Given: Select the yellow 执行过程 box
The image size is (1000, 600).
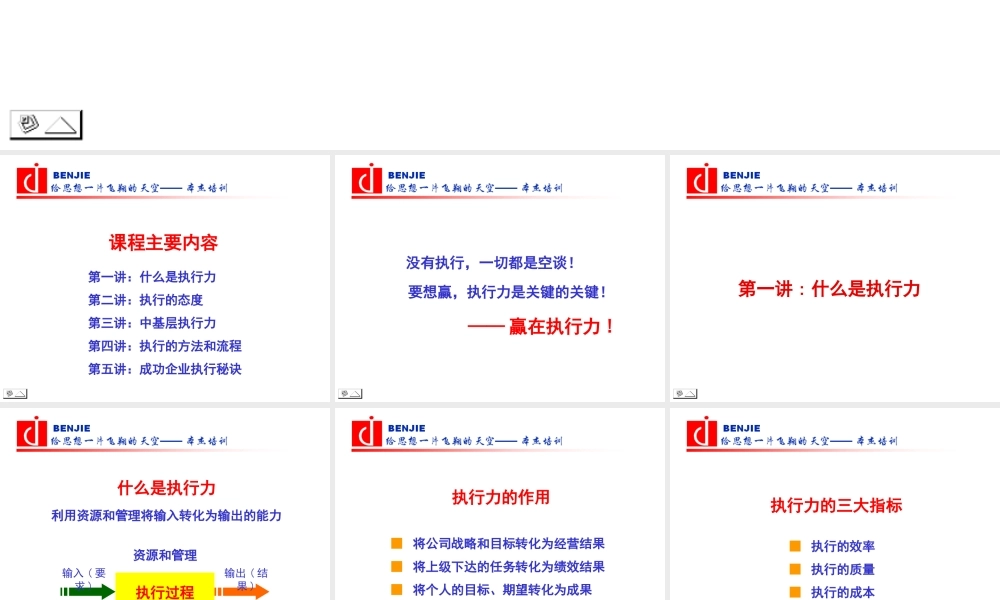Looking at the screenshot, I should point(165,587).
